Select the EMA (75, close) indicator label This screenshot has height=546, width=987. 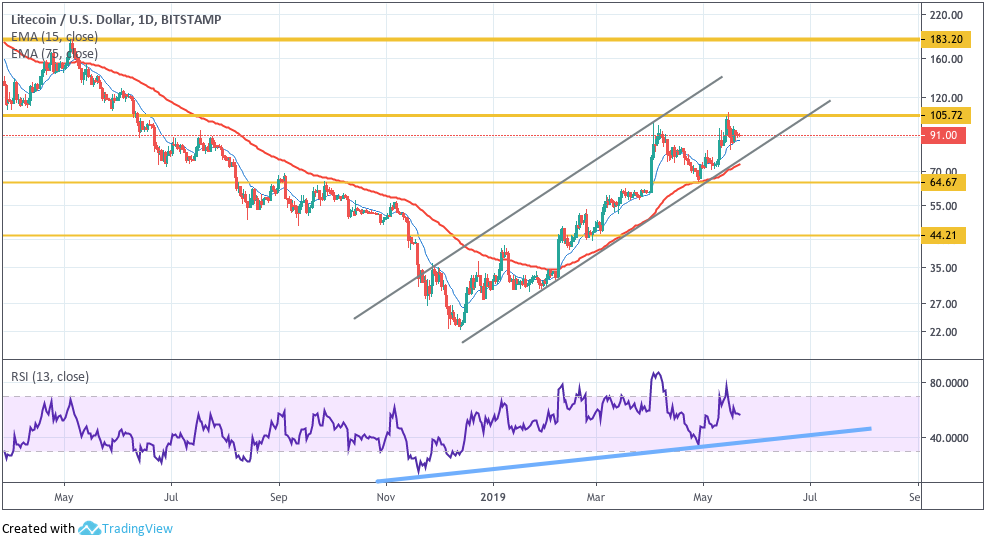54,54
